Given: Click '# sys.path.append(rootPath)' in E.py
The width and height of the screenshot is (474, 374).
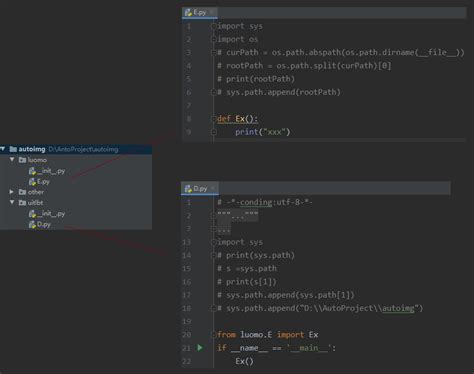Looking at the screenshot, I should coord(279,92).
